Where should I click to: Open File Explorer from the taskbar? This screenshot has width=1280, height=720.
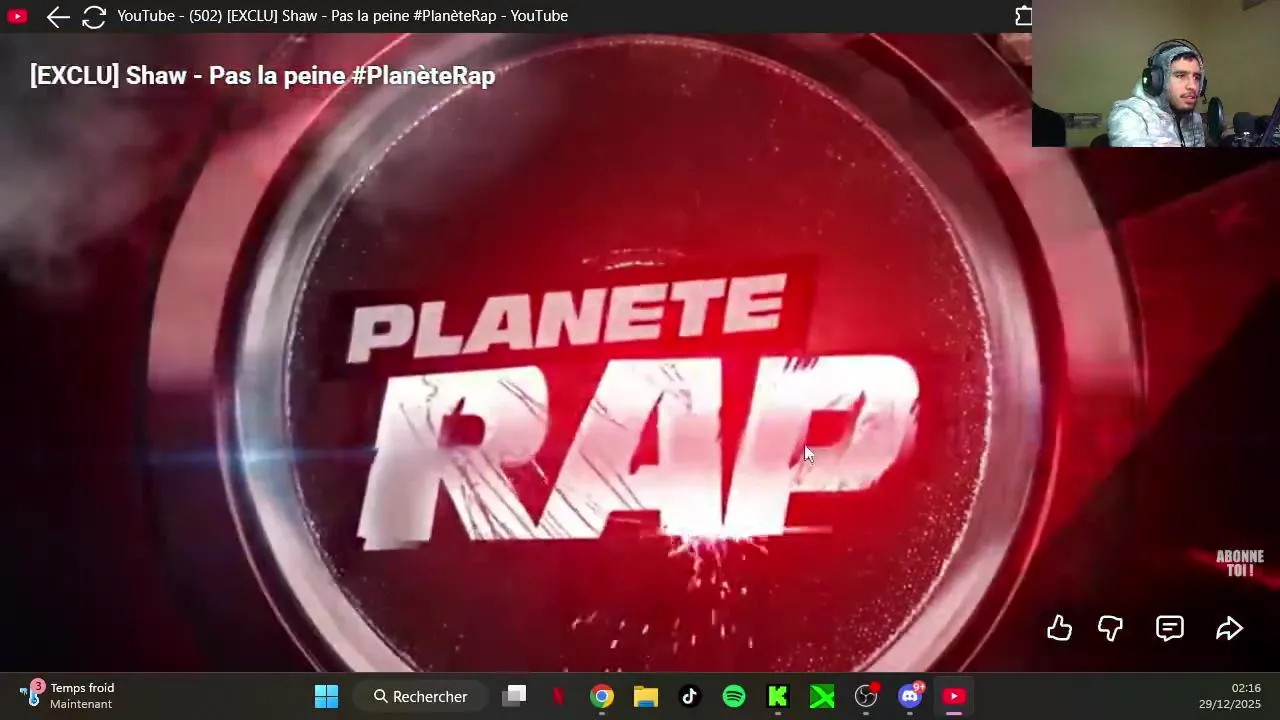646,696
